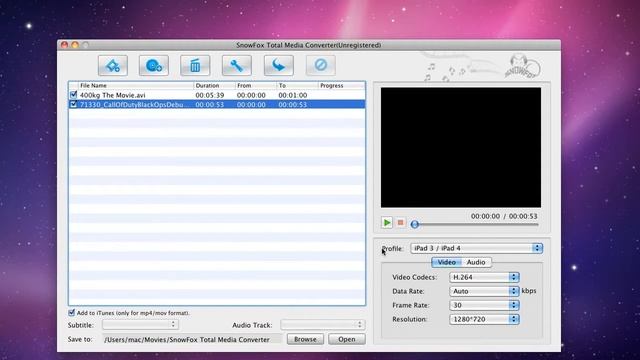This screenshot has height=360, width=640.
Task: Click the Duration column header
Action: pos(214,86)
